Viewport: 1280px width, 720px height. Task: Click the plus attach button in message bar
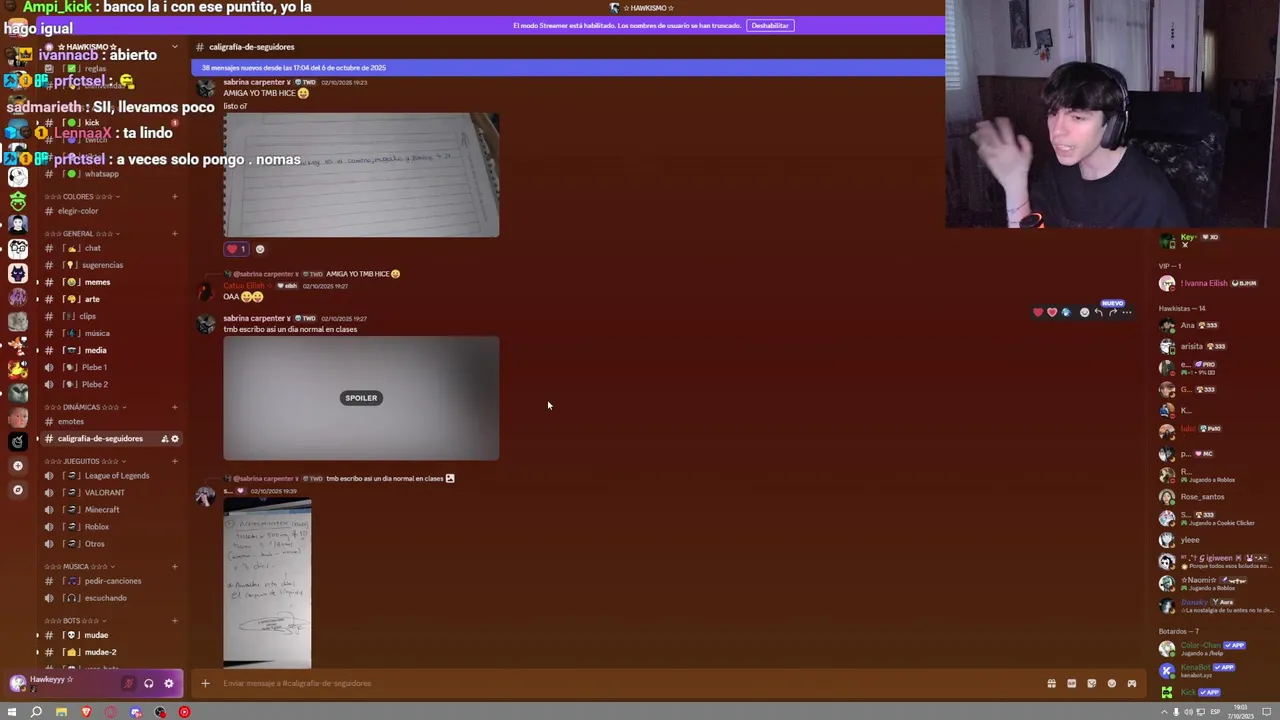click(x=205, y=683)
